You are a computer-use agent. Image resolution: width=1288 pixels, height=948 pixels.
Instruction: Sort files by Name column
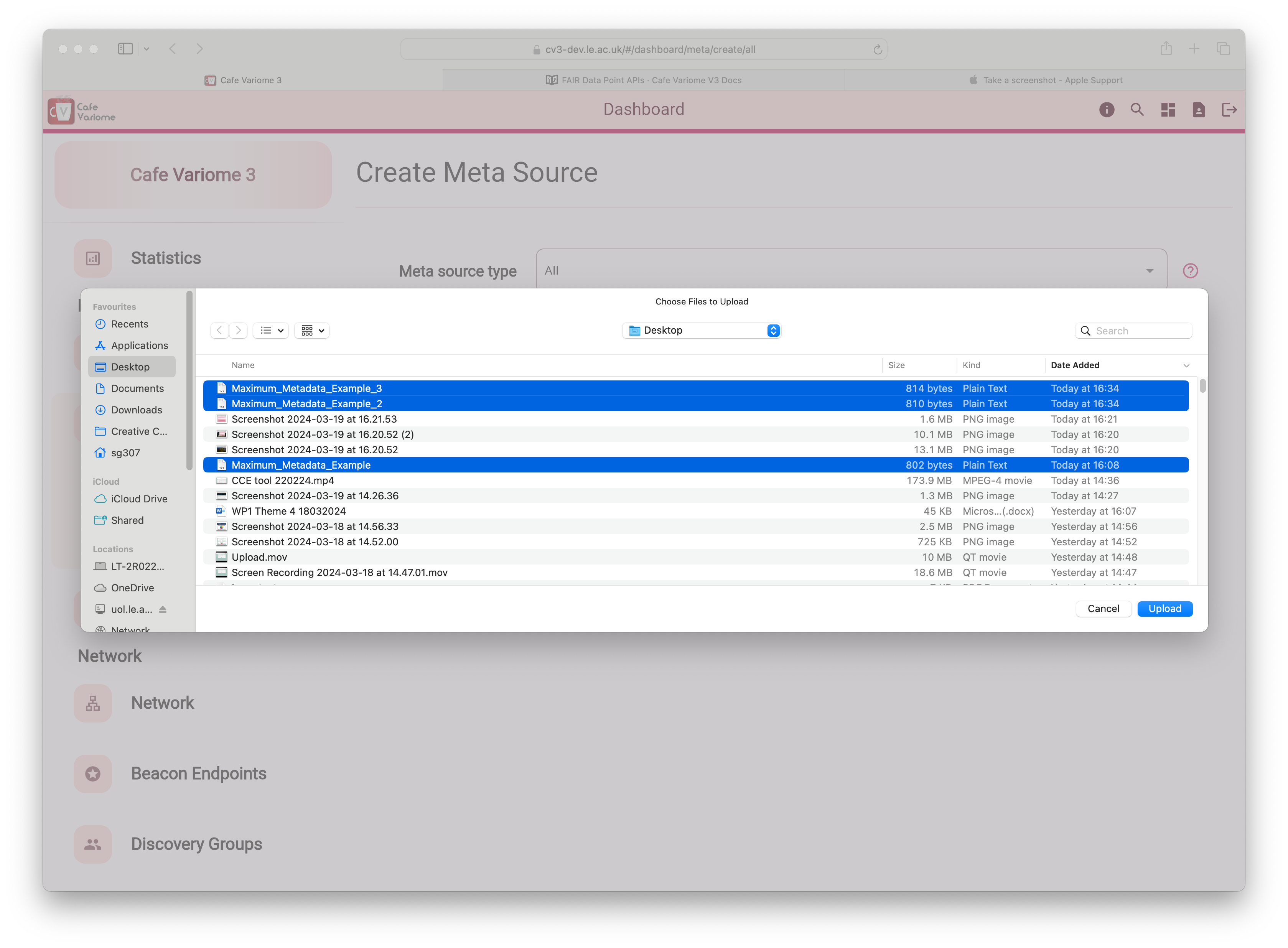[x=243, y=365]
